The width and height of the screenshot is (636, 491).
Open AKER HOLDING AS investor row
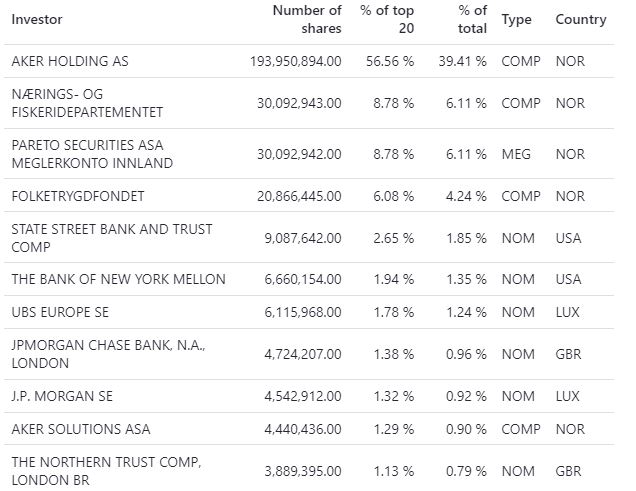pyautogui.click(x=70, y=61)
